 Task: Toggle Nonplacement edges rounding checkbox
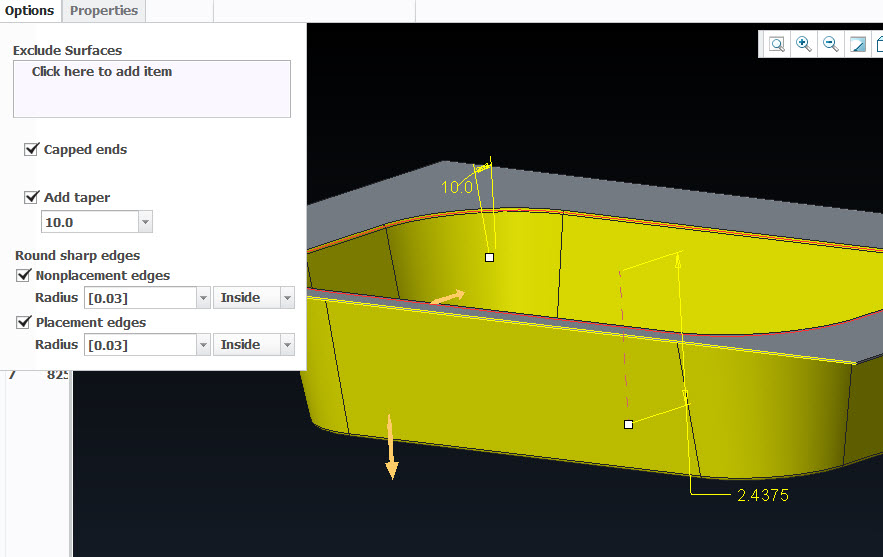[23, 275]
